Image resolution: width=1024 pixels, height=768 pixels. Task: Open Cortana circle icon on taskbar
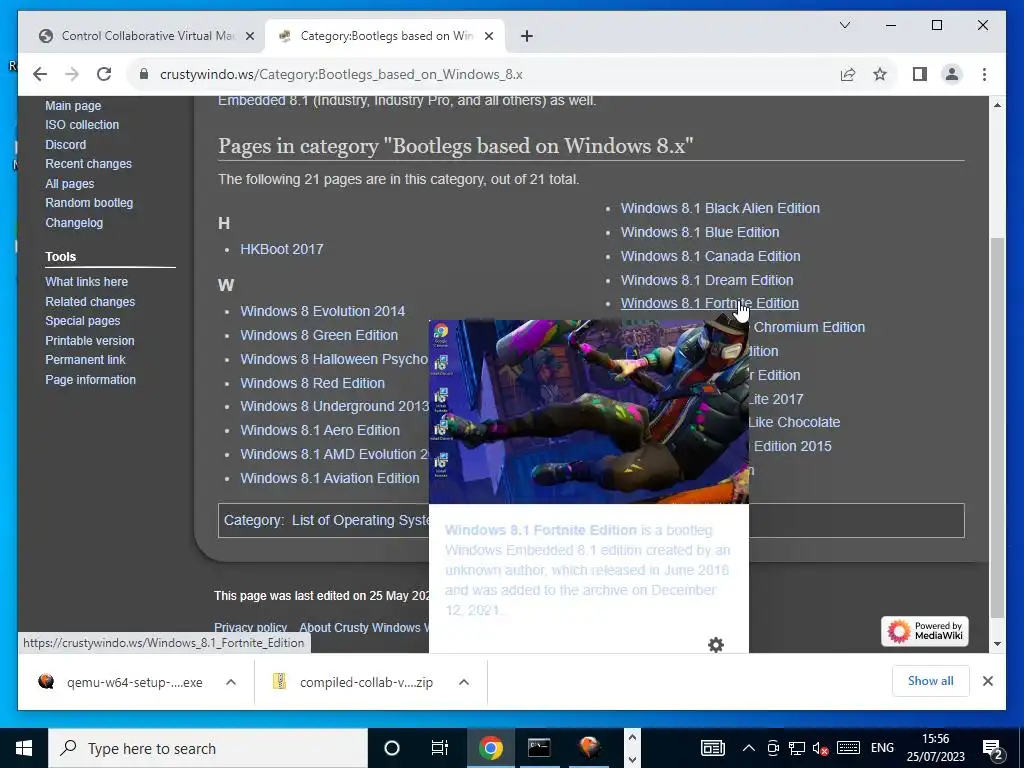point(392,748)
